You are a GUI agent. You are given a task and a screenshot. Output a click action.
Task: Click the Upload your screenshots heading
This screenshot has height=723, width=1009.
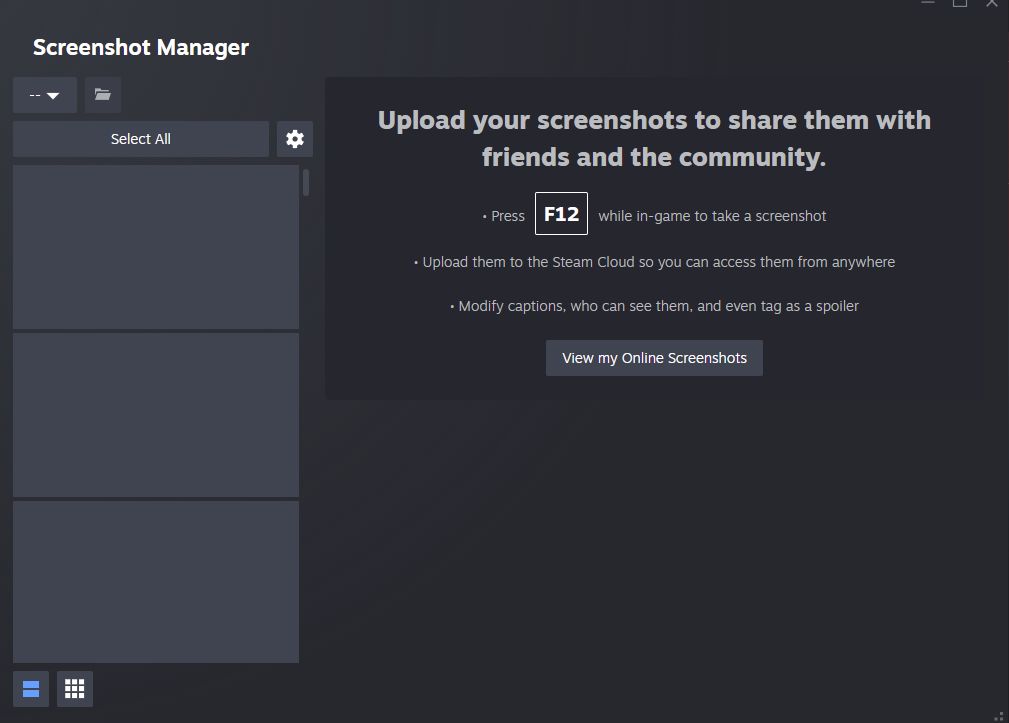pos(654,138)
